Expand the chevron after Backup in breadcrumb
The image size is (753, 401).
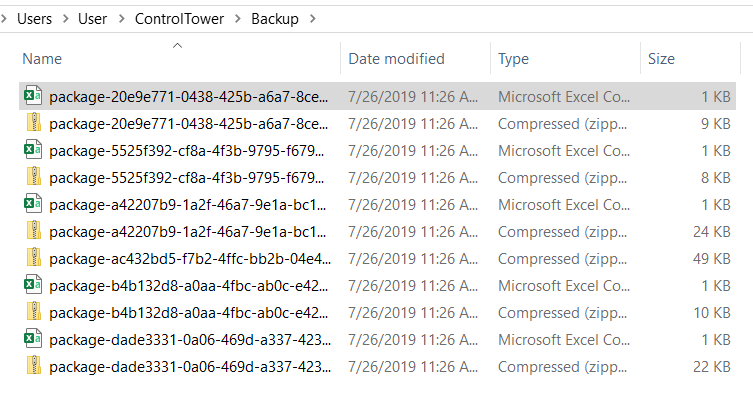[313, 19]
